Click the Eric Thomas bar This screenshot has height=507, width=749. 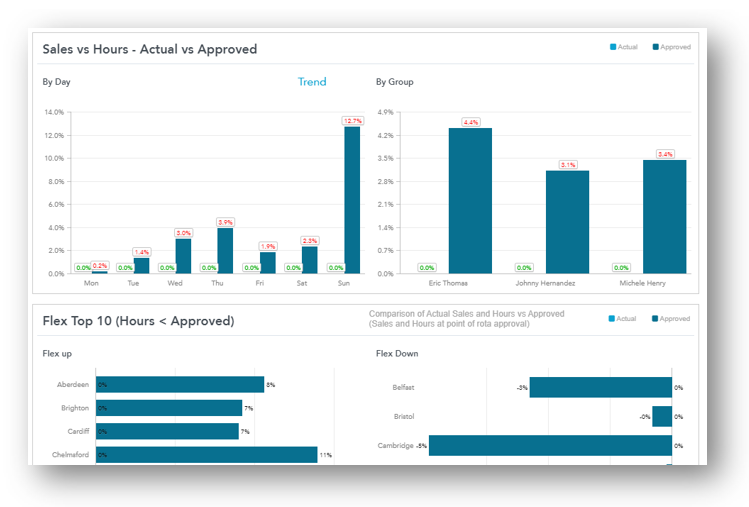[470, 200]
